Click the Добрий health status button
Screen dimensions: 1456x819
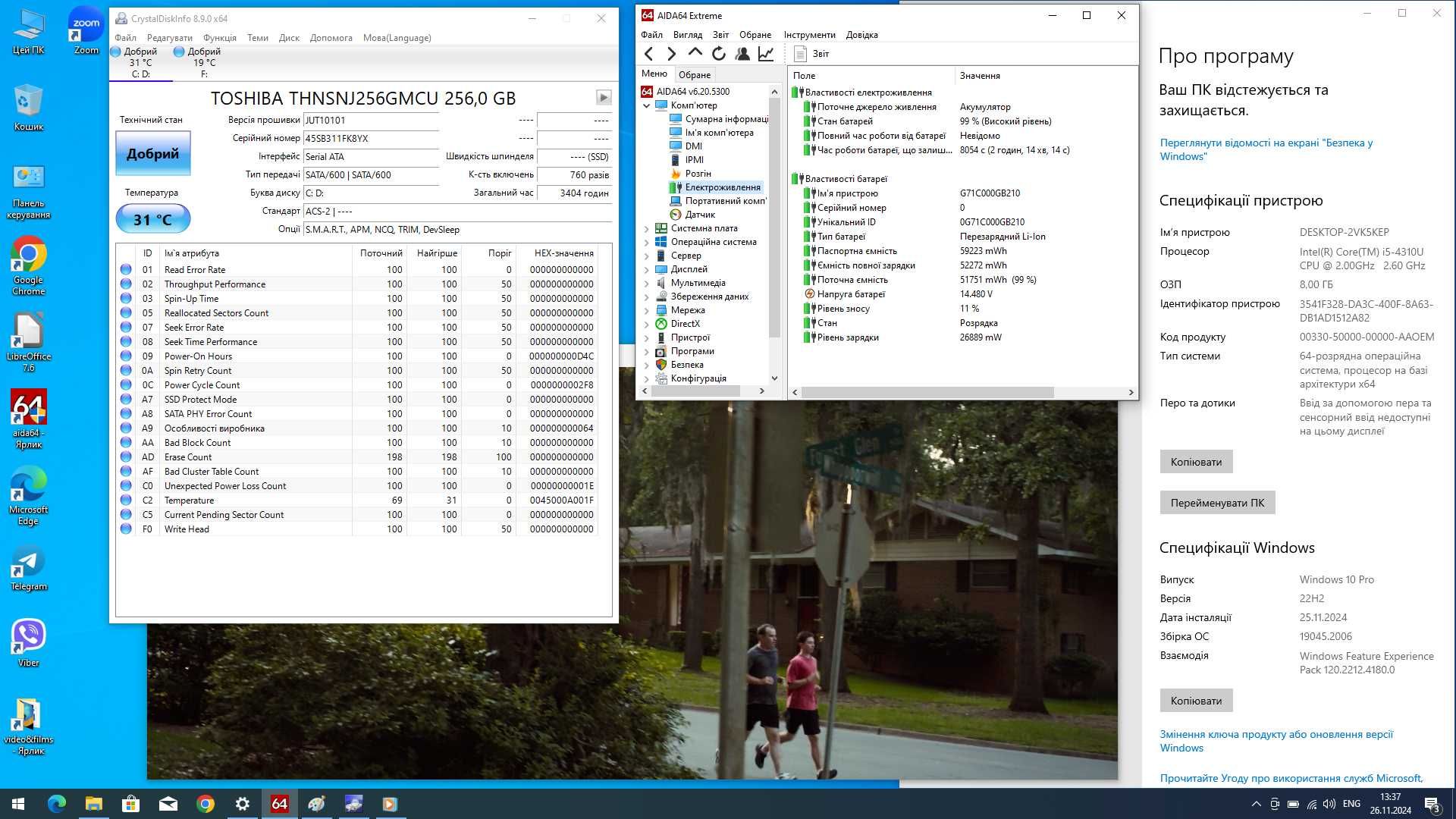click(152, 153)
